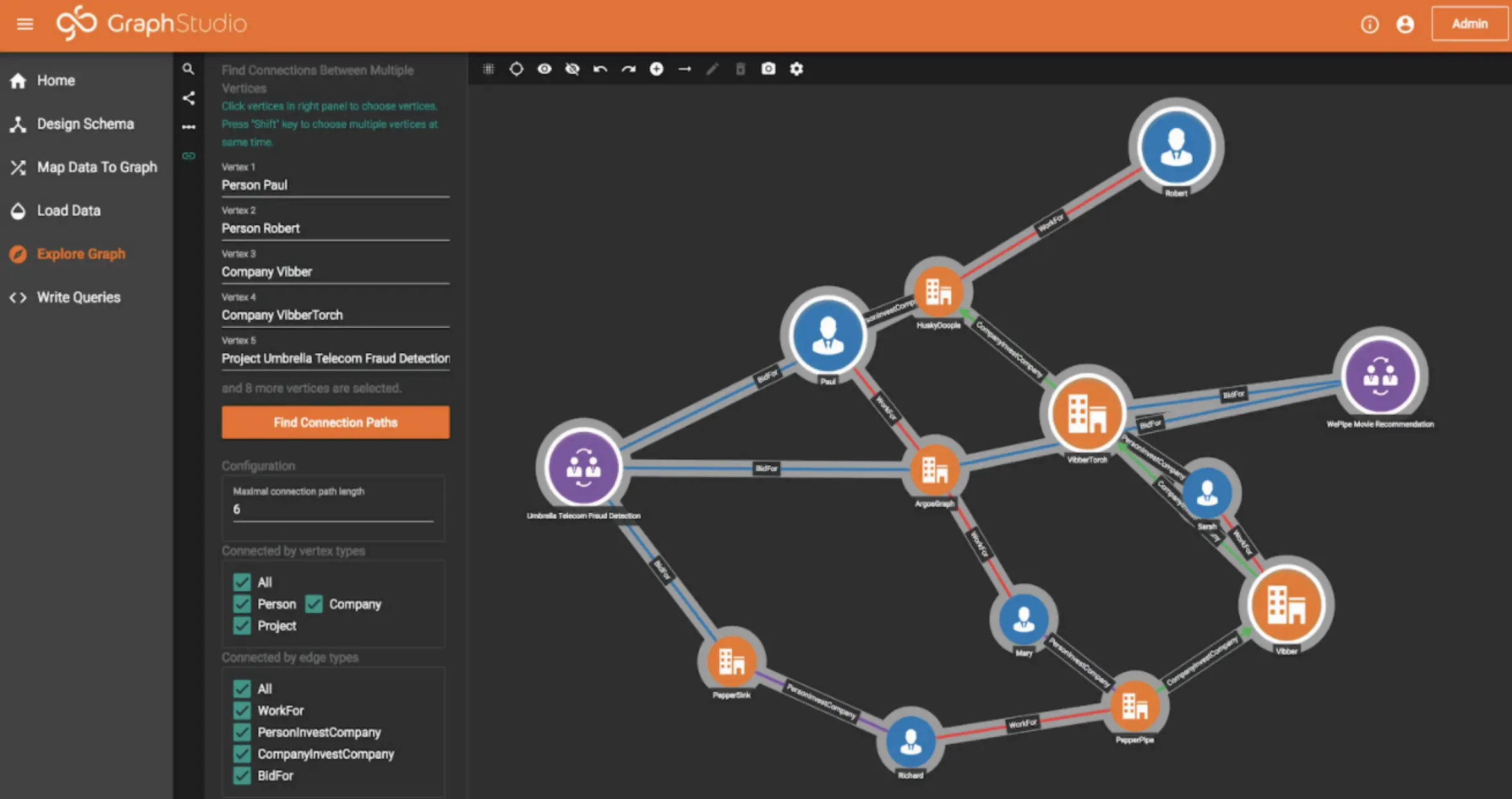The height and width of the screenshot is (799, 1512).
Task: Click the screenshot camera icon
Action: pyautogui.click(x=768, y=69)
